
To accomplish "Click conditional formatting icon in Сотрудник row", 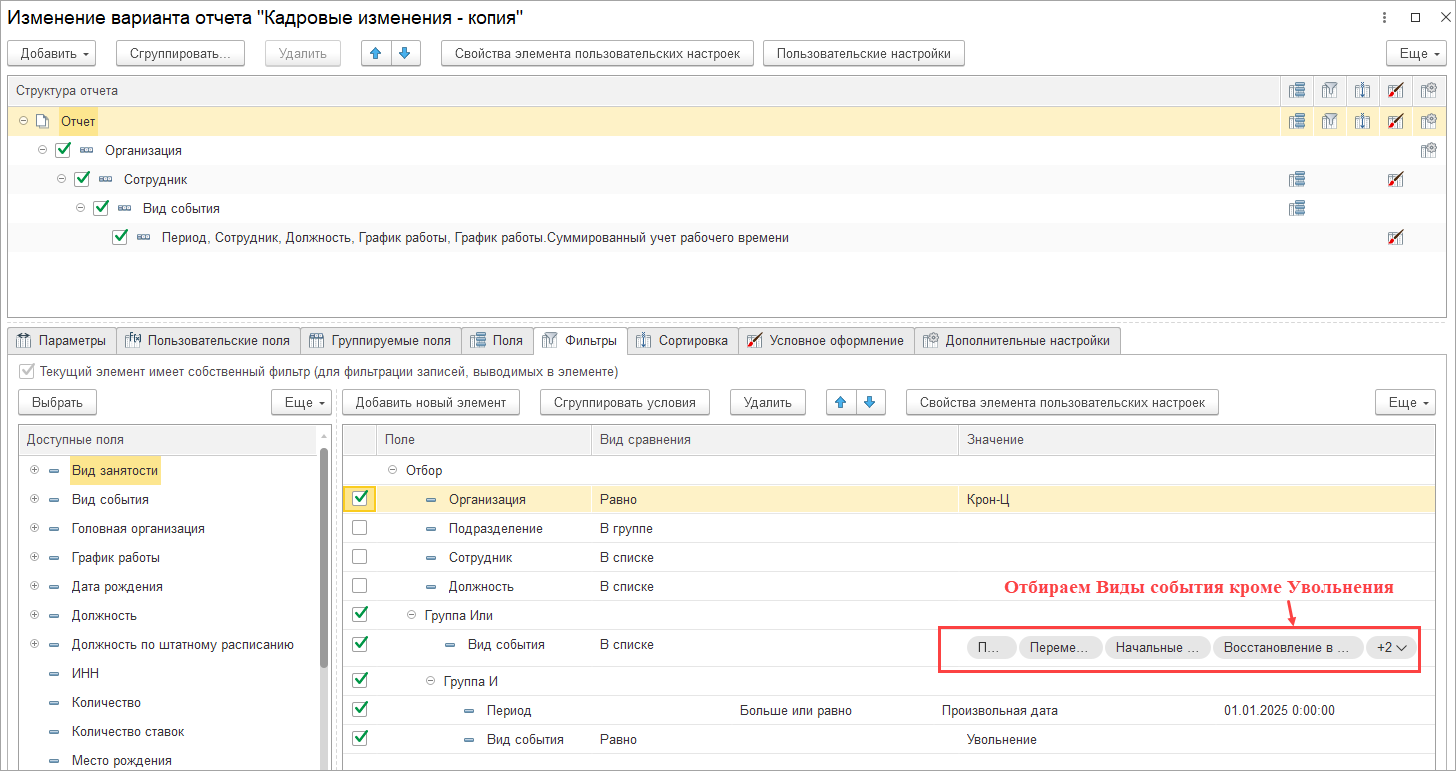I will click(1395, 180).
